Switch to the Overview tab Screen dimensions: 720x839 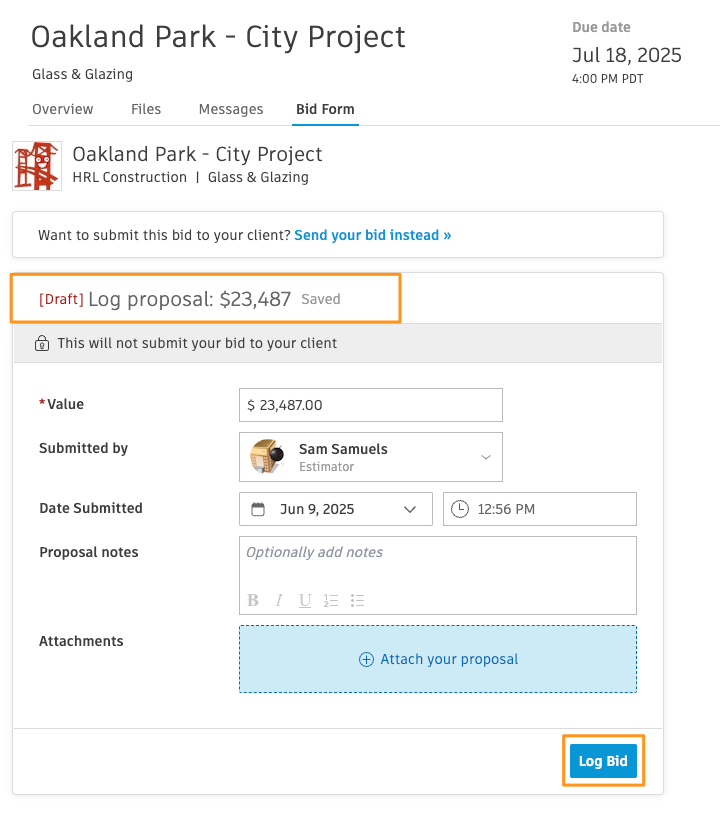[63, 109]
